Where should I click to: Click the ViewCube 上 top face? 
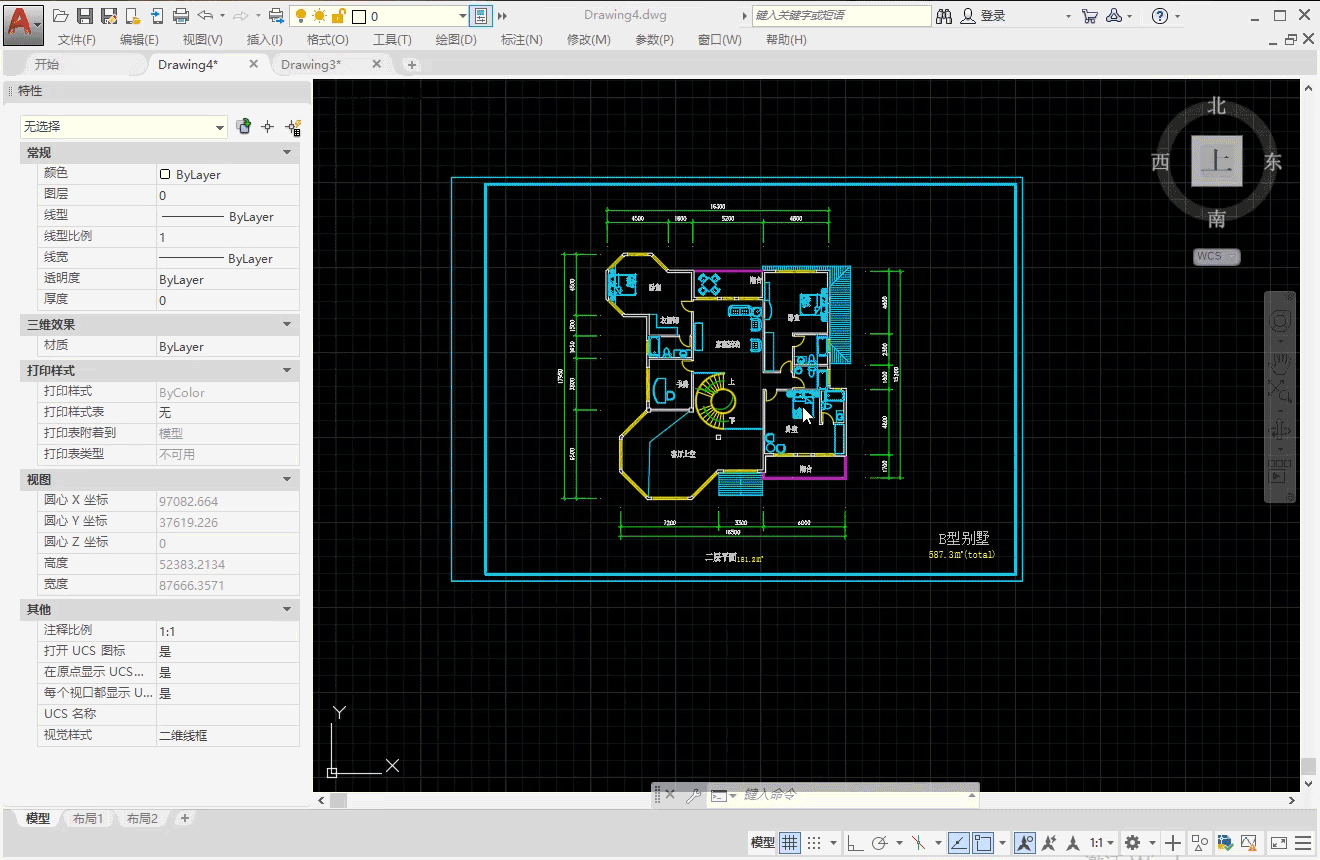[1217, 161]
